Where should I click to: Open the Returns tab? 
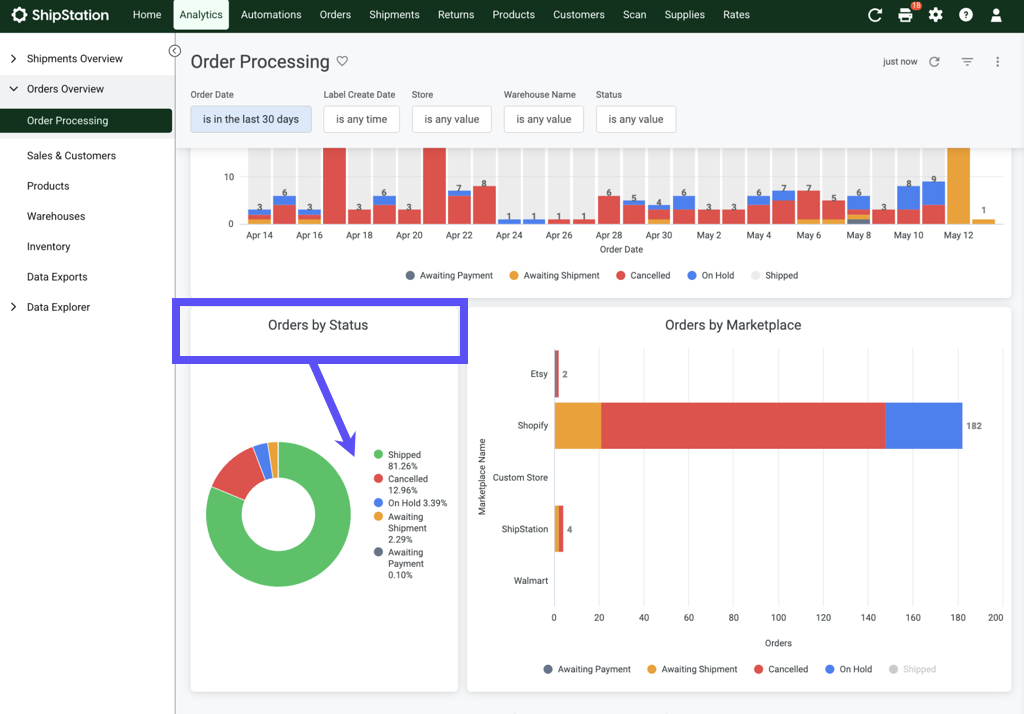coord(456,14)
